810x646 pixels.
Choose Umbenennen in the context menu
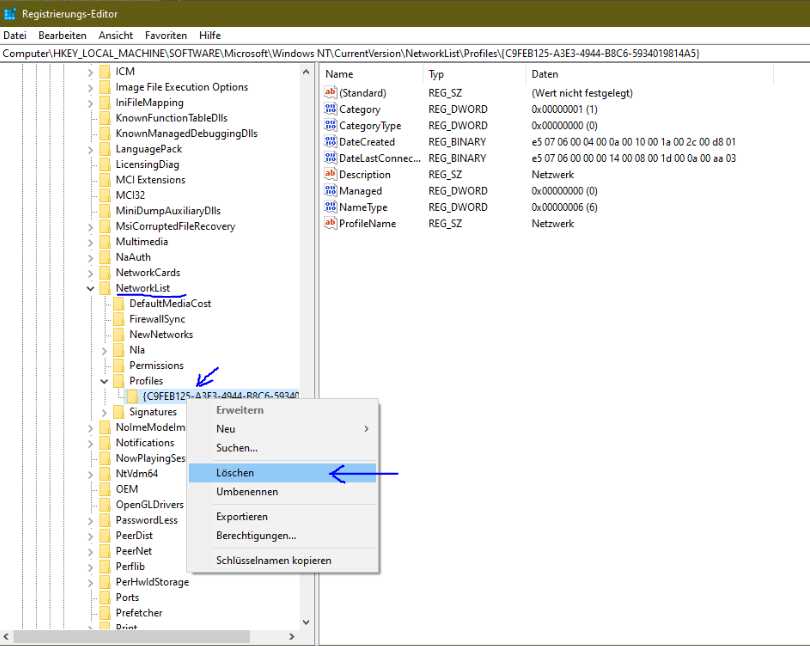[x=283, y=492]
